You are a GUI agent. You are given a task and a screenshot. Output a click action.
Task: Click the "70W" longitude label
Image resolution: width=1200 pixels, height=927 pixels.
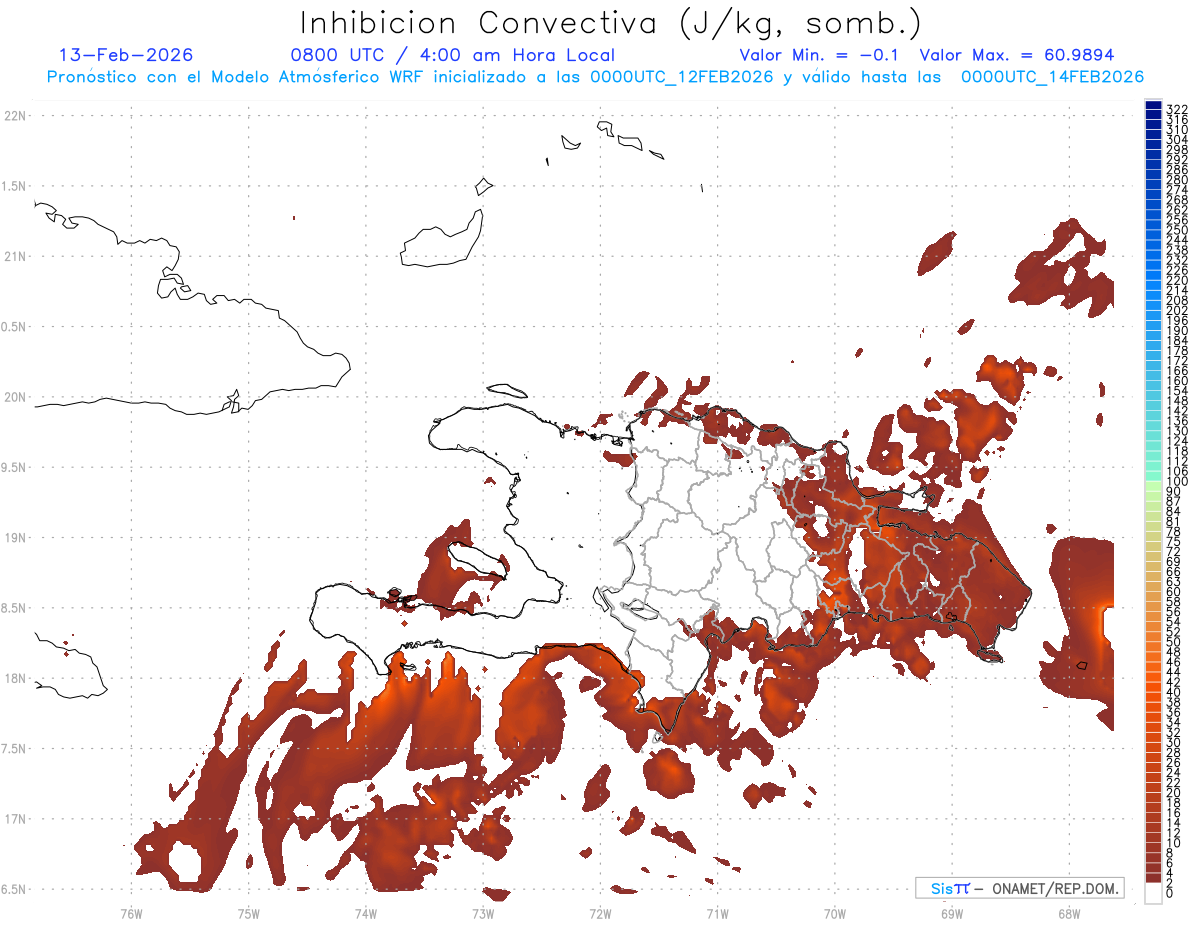pyautogui.click(x=835, y=913)
